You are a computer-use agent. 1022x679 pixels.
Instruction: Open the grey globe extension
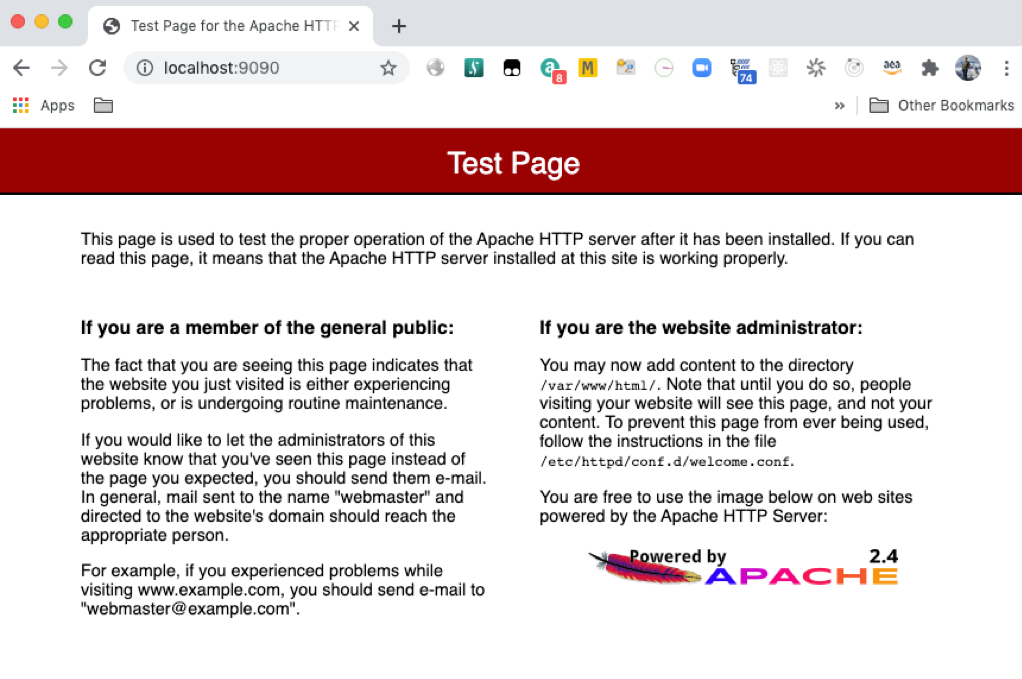pos(435,68)
